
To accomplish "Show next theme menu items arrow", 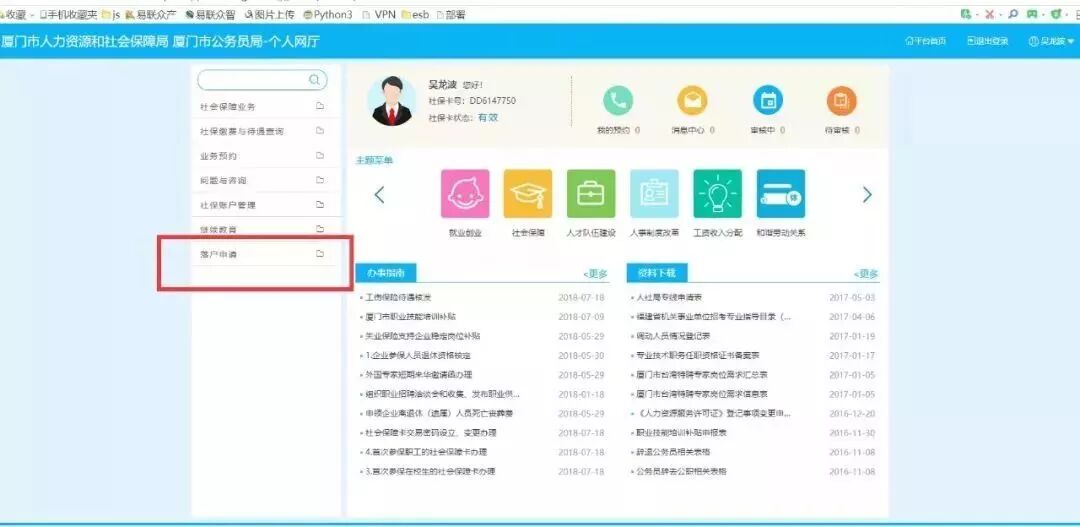I will click(867, 195).
